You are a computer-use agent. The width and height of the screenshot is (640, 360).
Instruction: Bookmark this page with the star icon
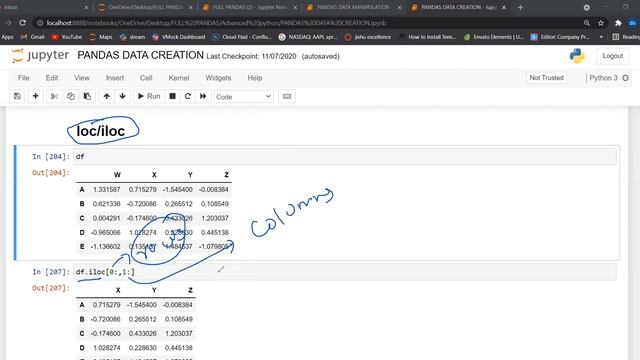point(601,23)
